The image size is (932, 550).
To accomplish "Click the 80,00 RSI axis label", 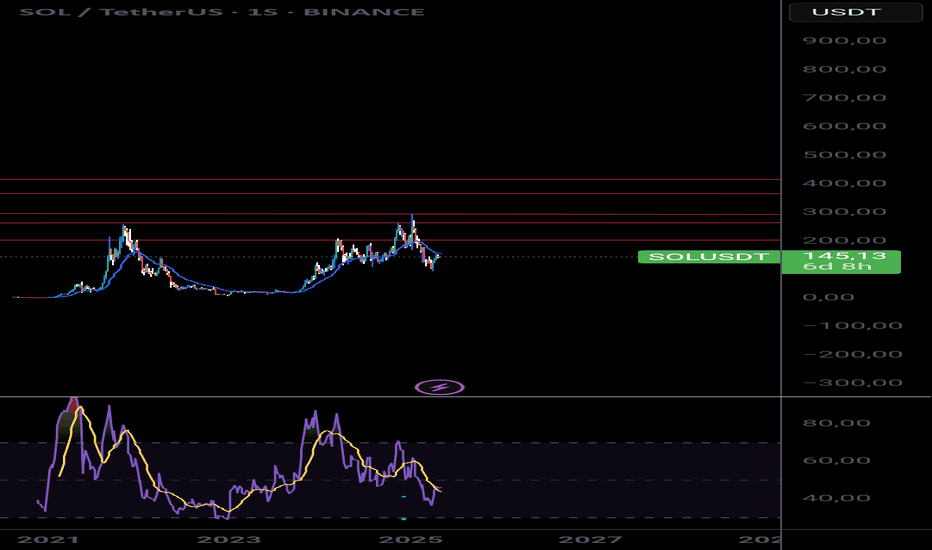I will (836, 423).
